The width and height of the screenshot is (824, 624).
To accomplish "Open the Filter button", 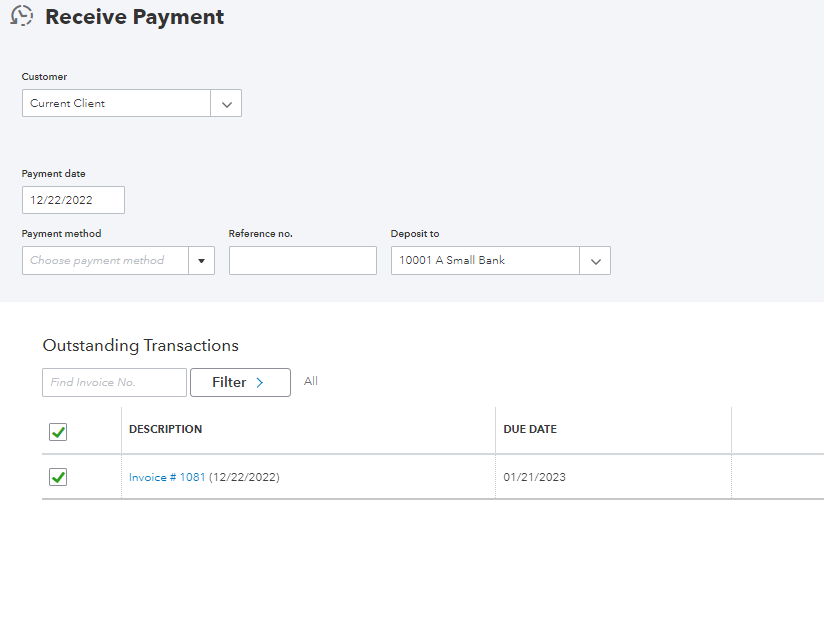I will [240, 382].
